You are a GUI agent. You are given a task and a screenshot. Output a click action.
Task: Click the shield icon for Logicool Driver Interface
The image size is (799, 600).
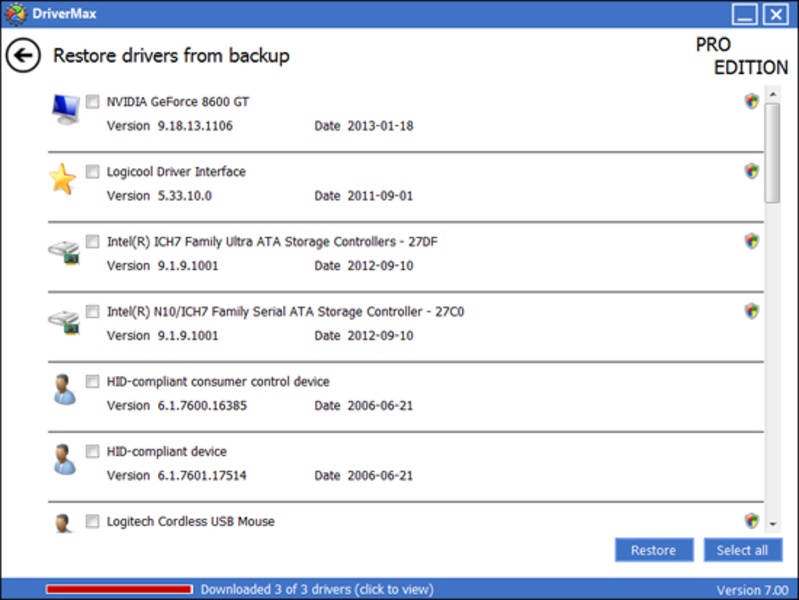[752, 171]
